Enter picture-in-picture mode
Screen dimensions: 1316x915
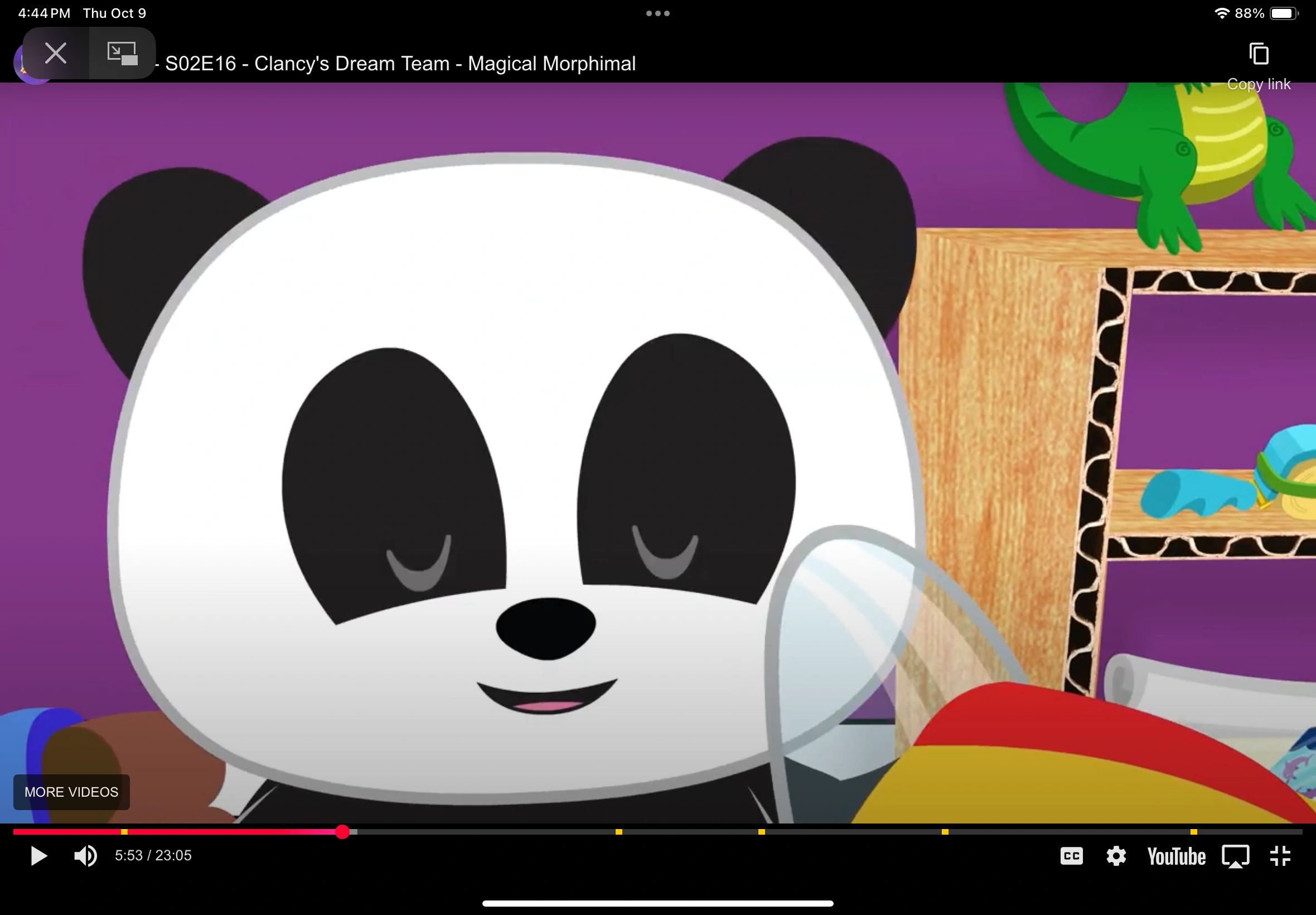[x=122, y=54]
